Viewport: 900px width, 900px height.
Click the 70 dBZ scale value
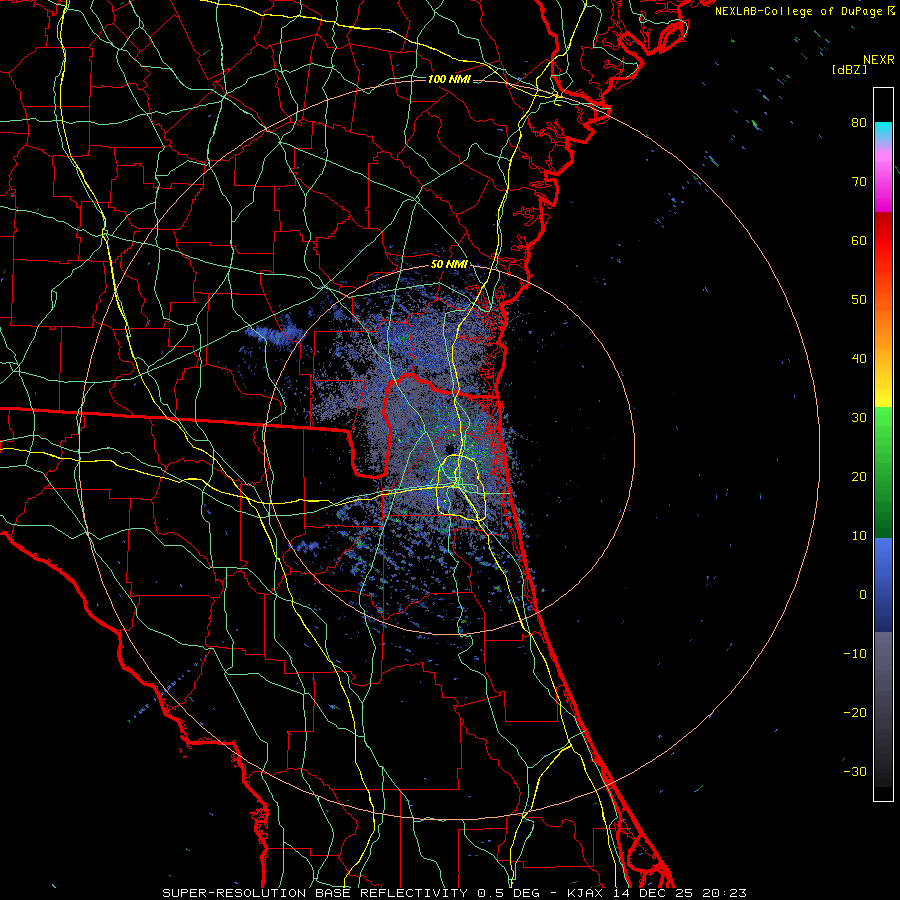pyautogui.click(x=859, y=181)
